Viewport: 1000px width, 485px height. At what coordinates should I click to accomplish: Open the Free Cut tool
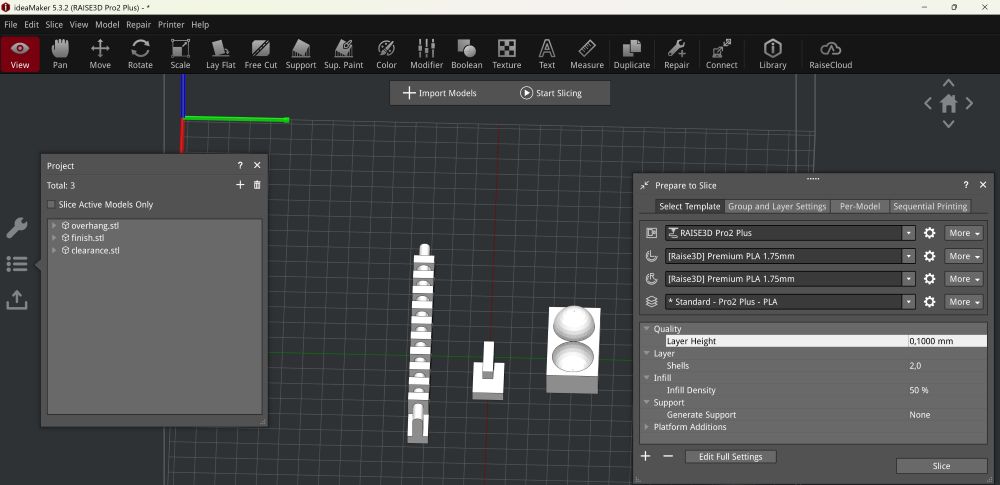(x=261, y=54)
